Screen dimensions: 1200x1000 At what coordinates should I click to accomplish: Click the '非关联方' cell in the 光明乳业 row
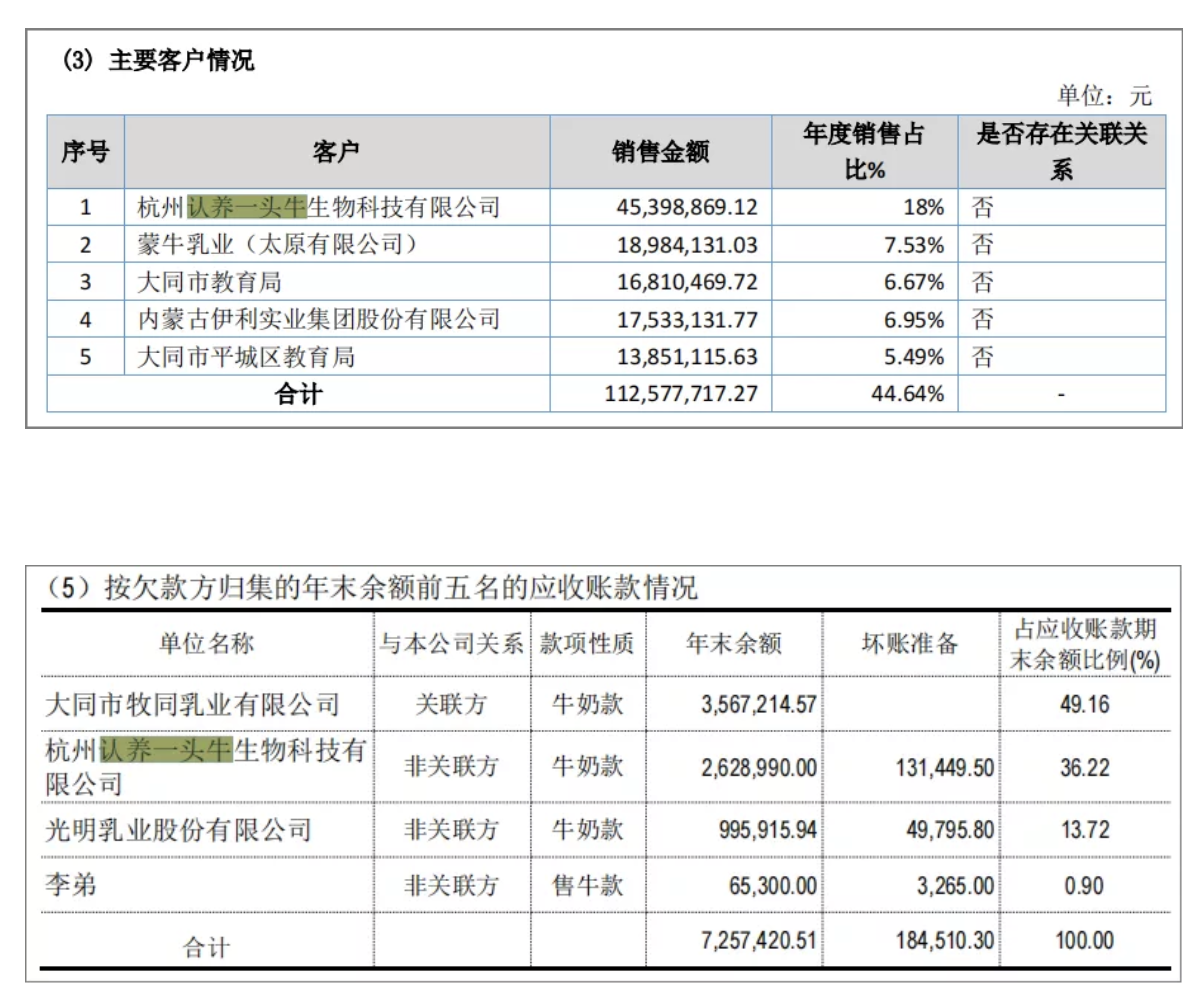pyautogui.click(x=451, y=829)
